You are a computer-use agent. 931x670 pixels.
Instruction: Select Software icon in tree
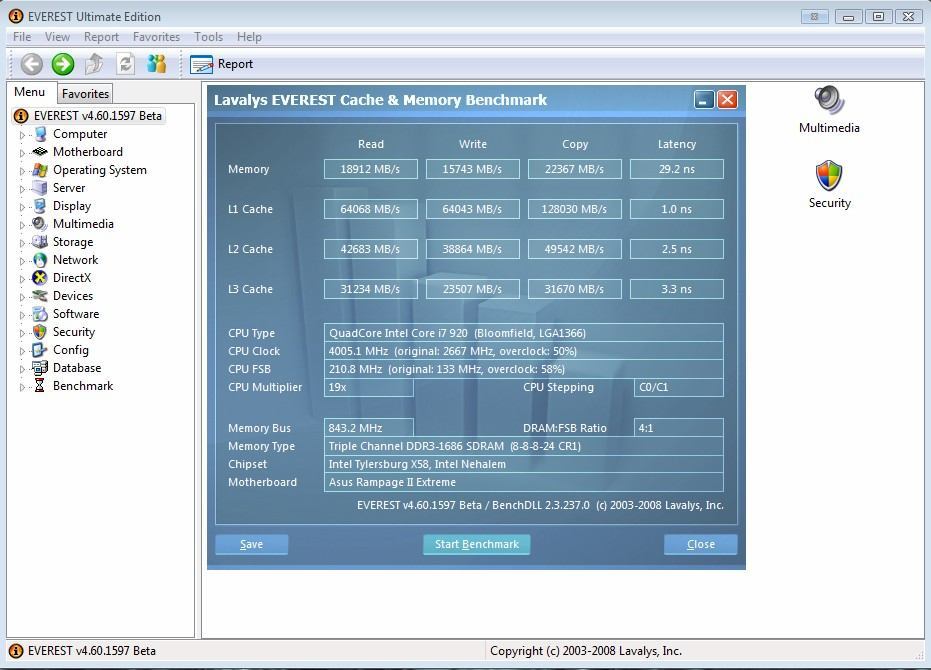coord(40,314)
